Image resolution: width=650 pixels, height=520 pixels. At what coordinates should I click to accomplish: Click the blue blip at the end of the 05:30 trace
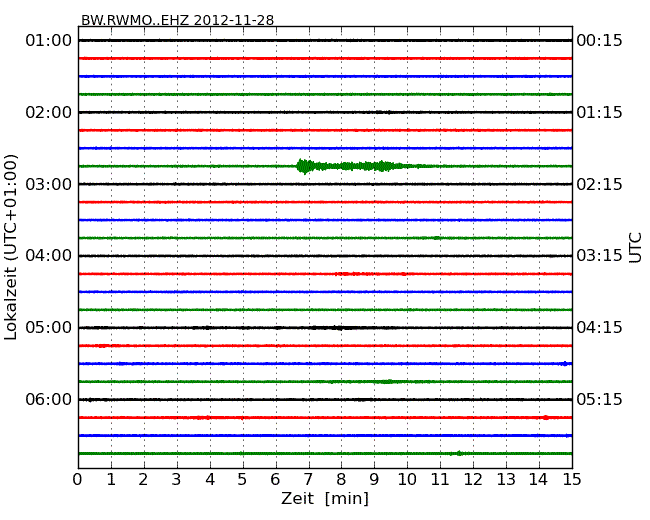565,364
